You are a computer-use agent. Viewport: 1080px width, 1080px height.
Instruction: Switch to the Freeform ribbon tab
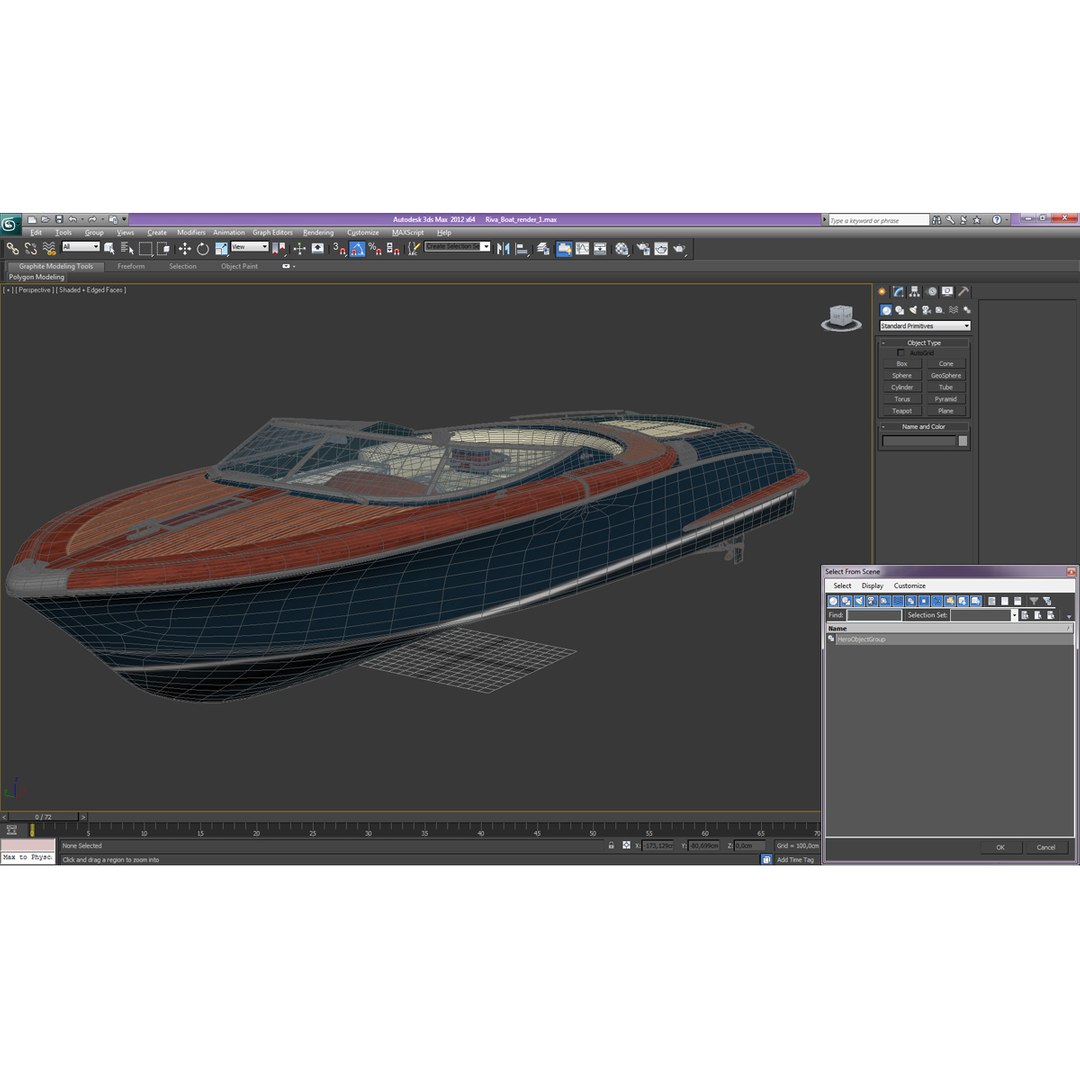click(x=131, y=267)
